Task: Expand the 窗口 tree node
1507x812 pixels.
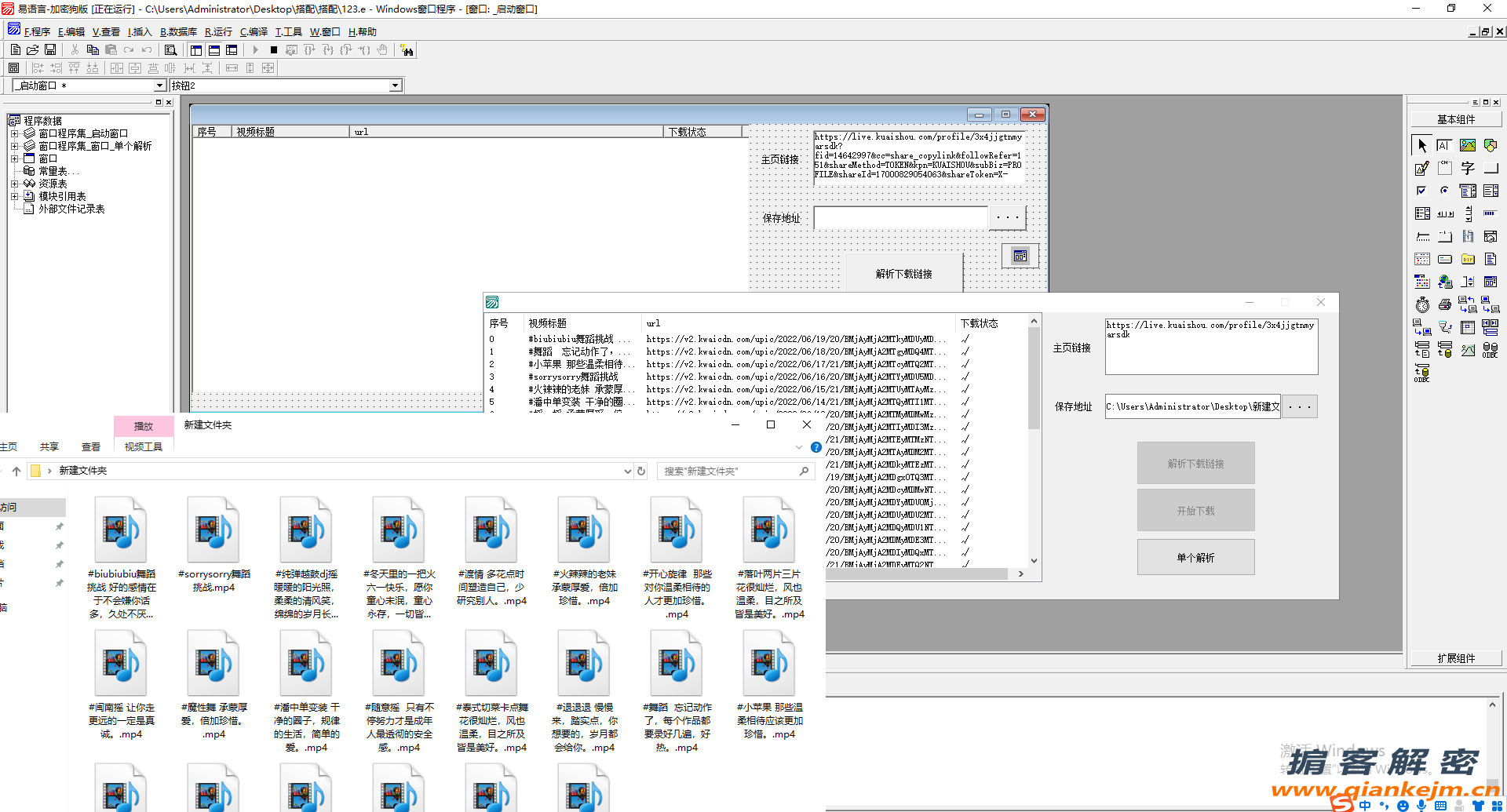Action: click(x=14, y=158)
